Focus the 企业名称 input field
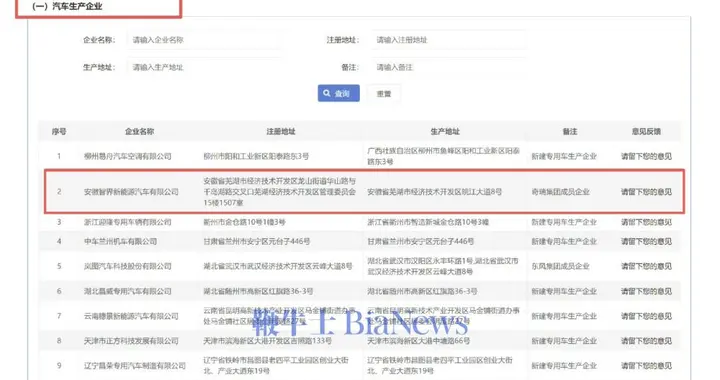Screen dimensions: 720x380 [204, 40]
